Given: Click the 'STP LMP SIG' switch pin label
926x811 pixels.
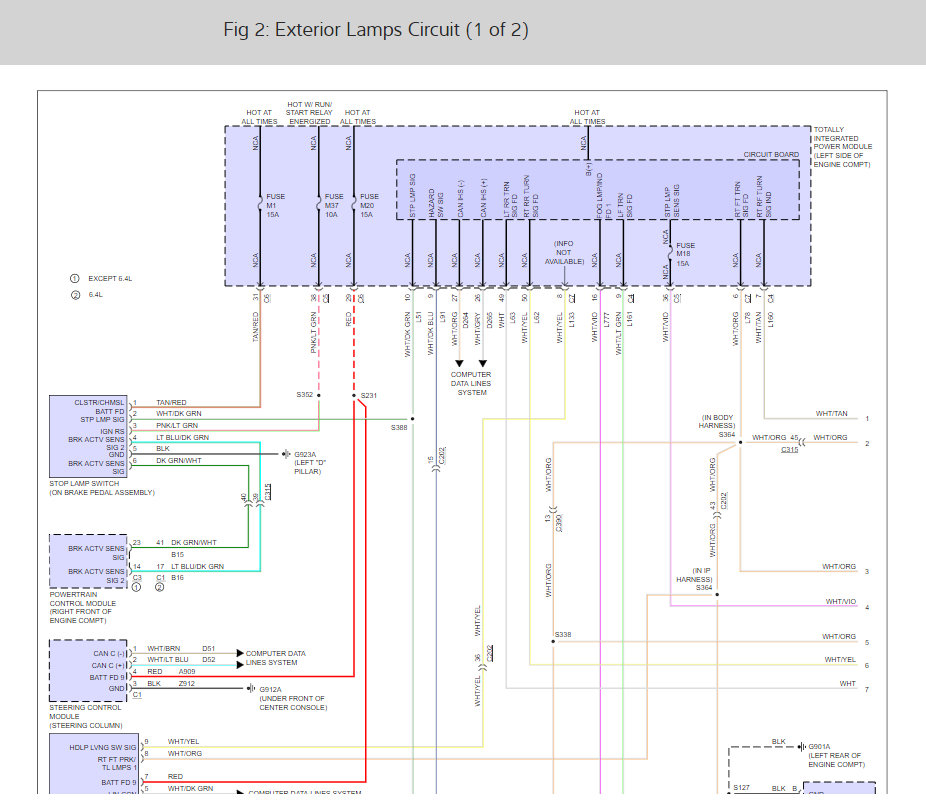Looking at the screenshot, I should 102,419.
